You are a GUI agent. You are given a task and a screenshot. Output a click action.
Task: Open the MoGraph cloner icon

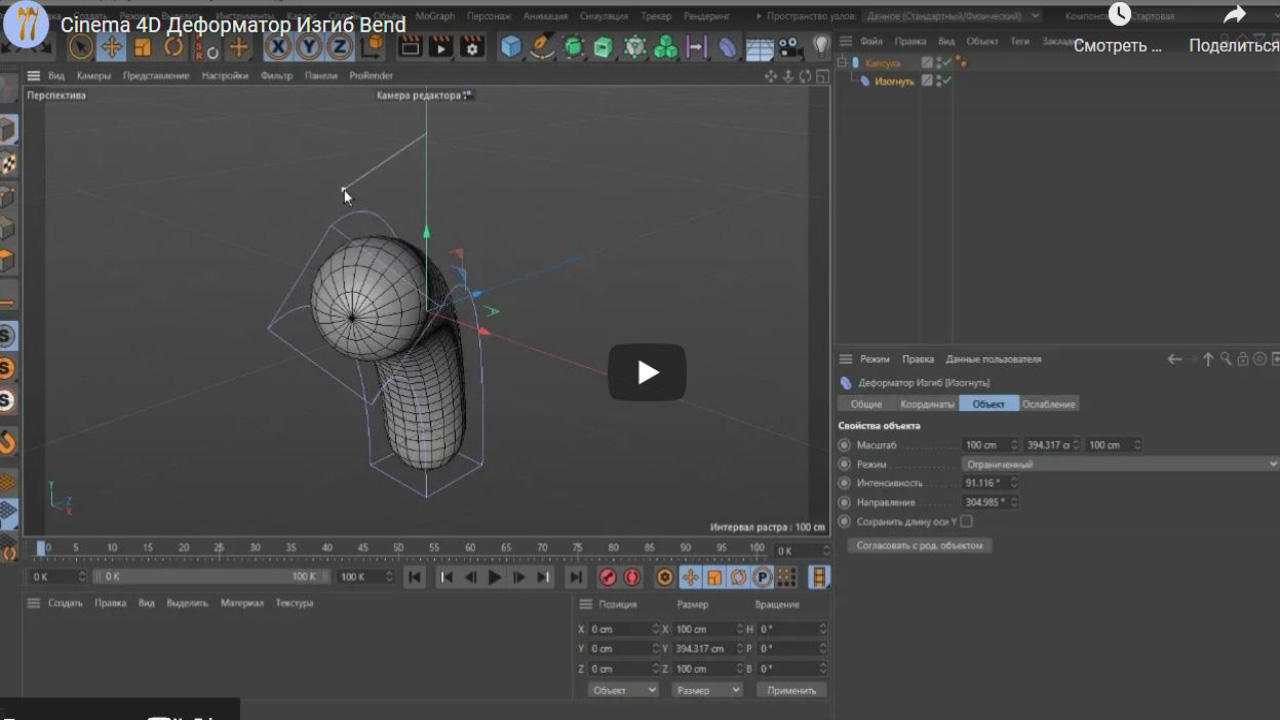coord(665,47)
